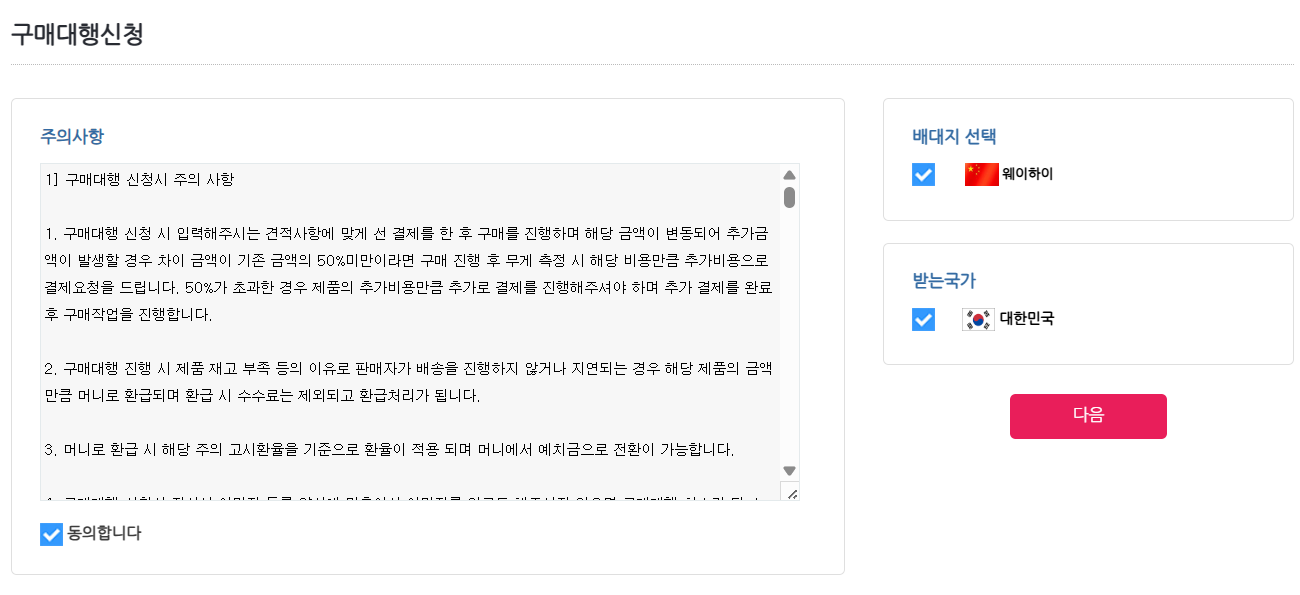Image resolution: width=1300 pixels, height=595 pixels.
Task: Toggle the 웨이하이 warehouse checkbox
Action: [922, 173]
